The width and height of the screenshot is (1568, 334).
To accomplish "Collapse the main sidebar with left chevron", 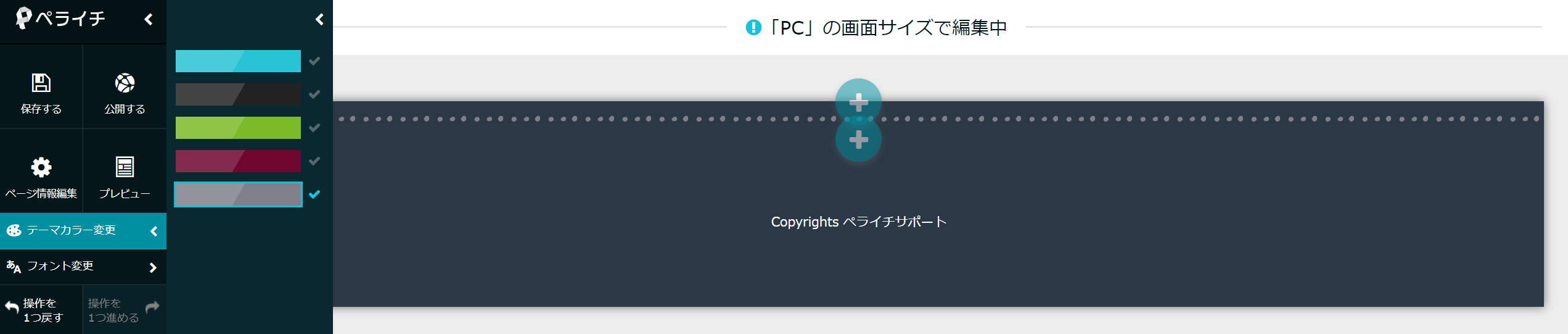I will coord(149,20).
